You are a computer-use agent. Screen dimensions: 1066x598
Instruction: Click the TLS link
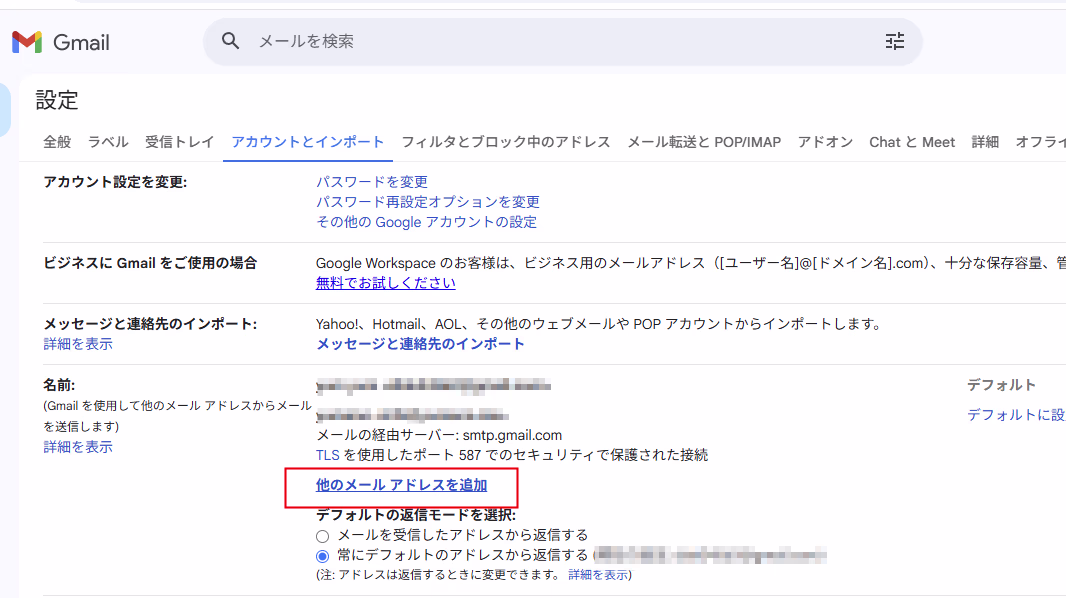tap(328, 455)
